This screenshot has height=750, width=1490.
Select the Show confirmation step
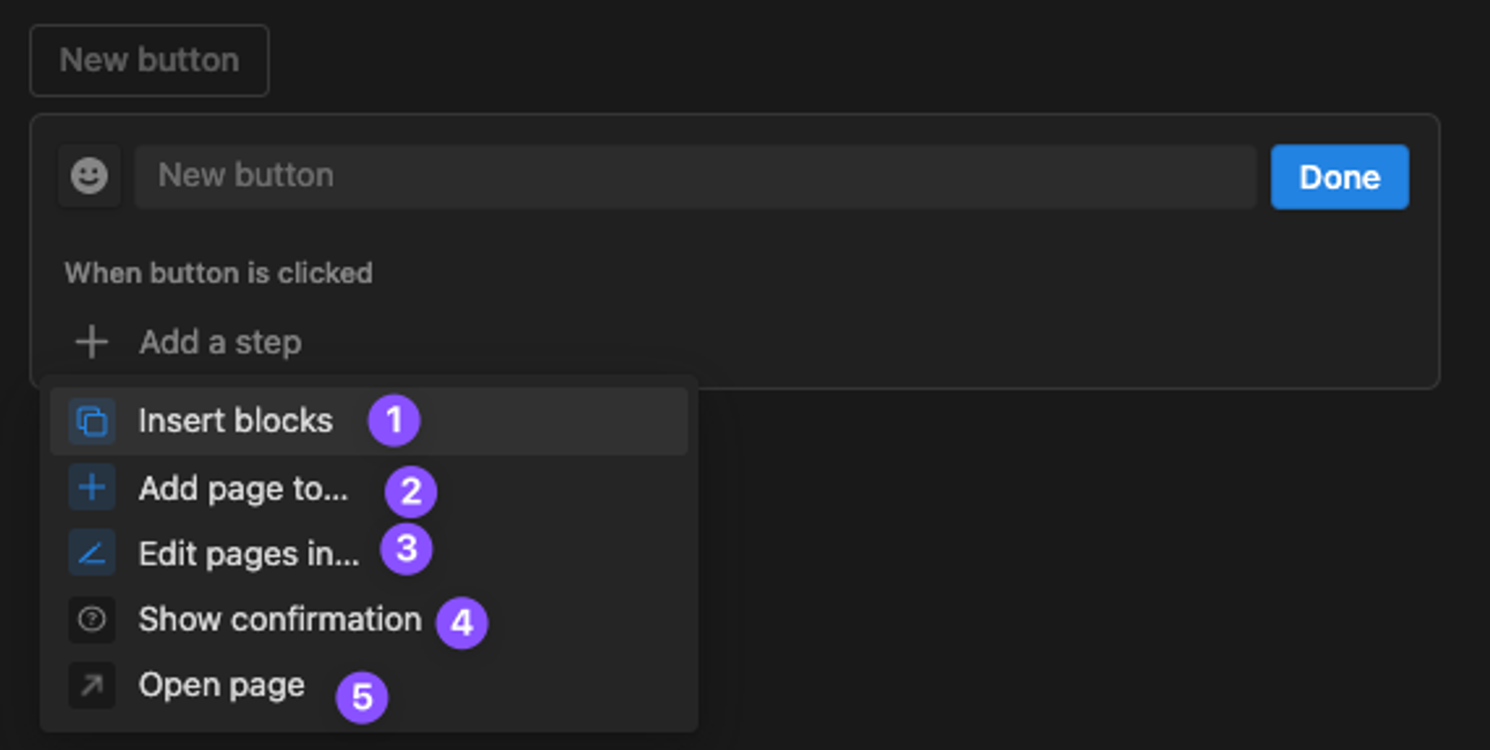click(280, 620)
